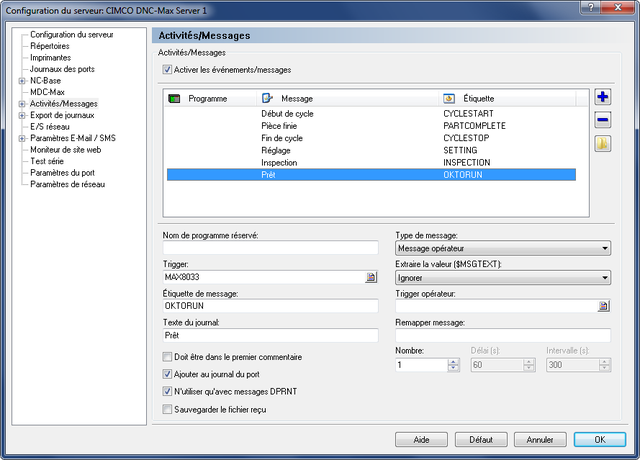This screenshot has height=460, width=640.
Task: Click the Défaut button
Action: click(481, 440)
